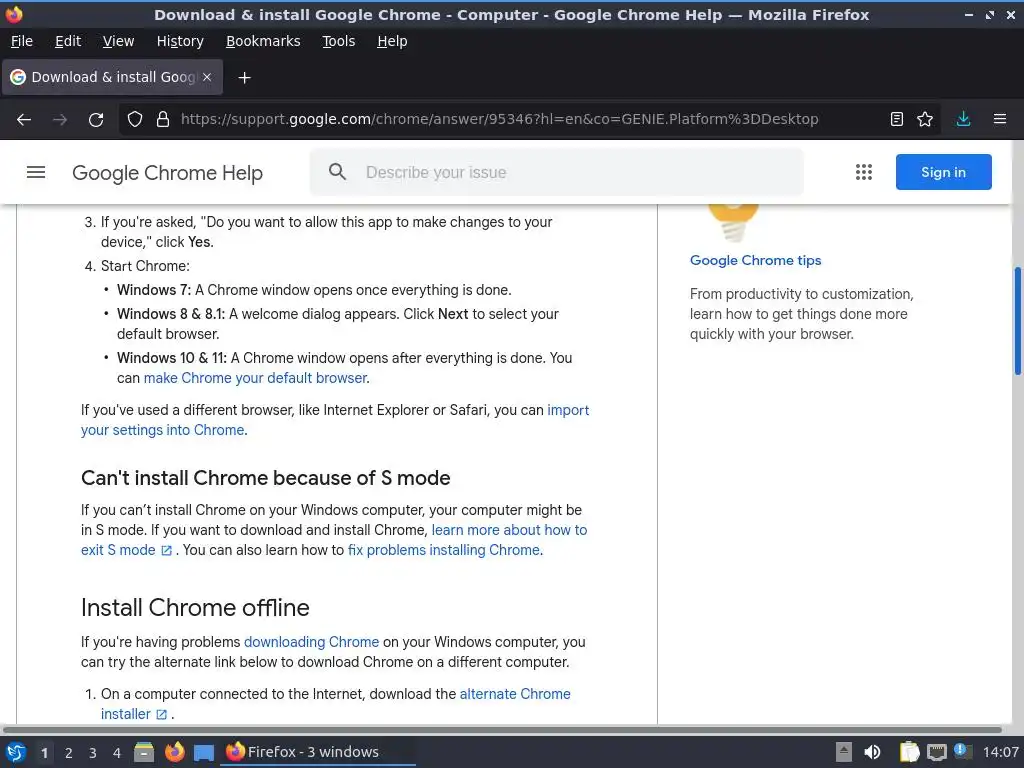Follow the 'downloading Chrome' link
1024x768 pixels.
coord(312,642)
